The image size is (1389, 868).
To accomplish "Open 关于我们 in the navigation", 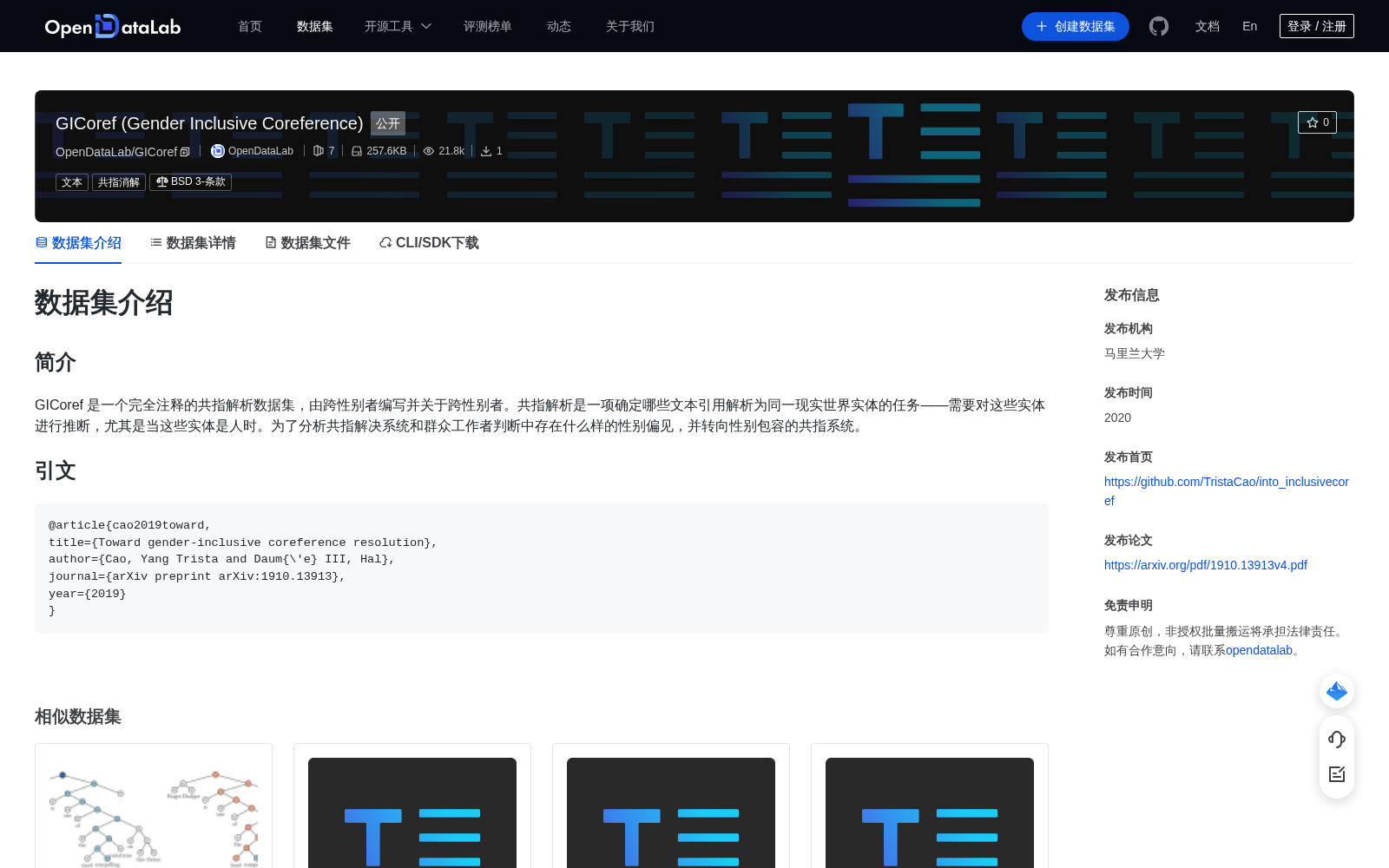I will click(630, 26).
